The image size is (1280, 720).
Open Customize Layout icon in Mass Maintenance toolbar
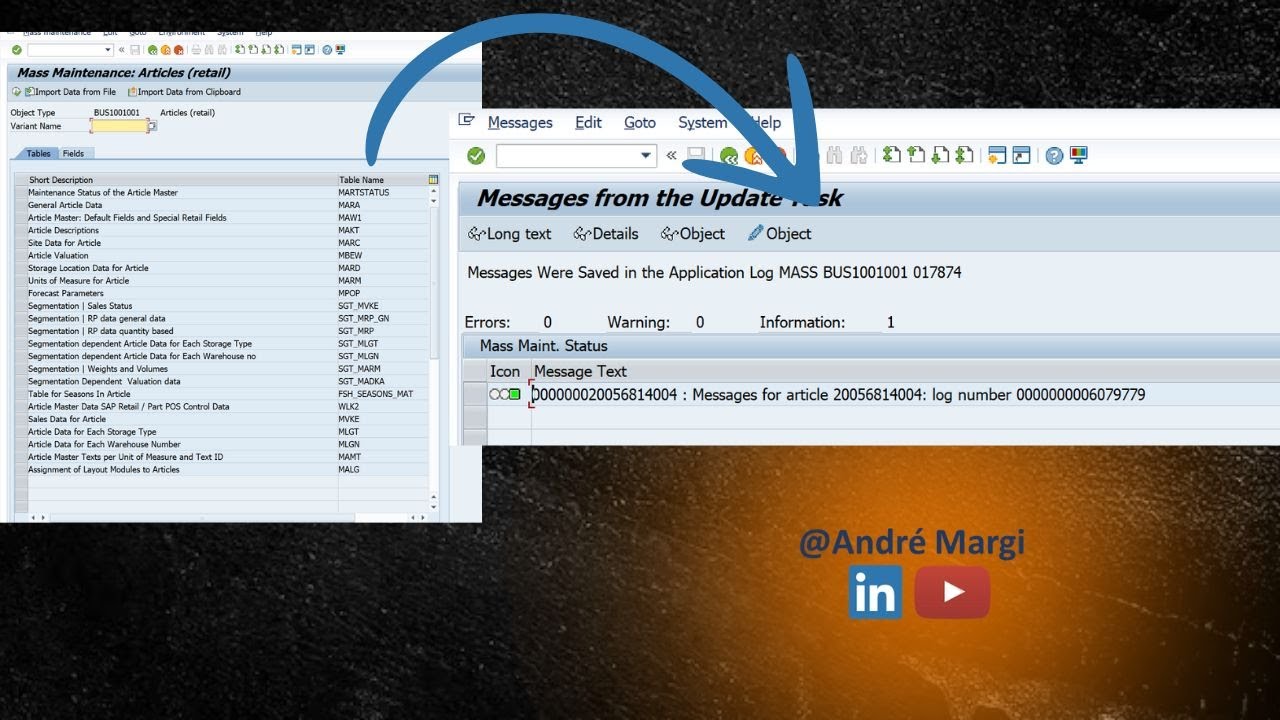[340, 50]
